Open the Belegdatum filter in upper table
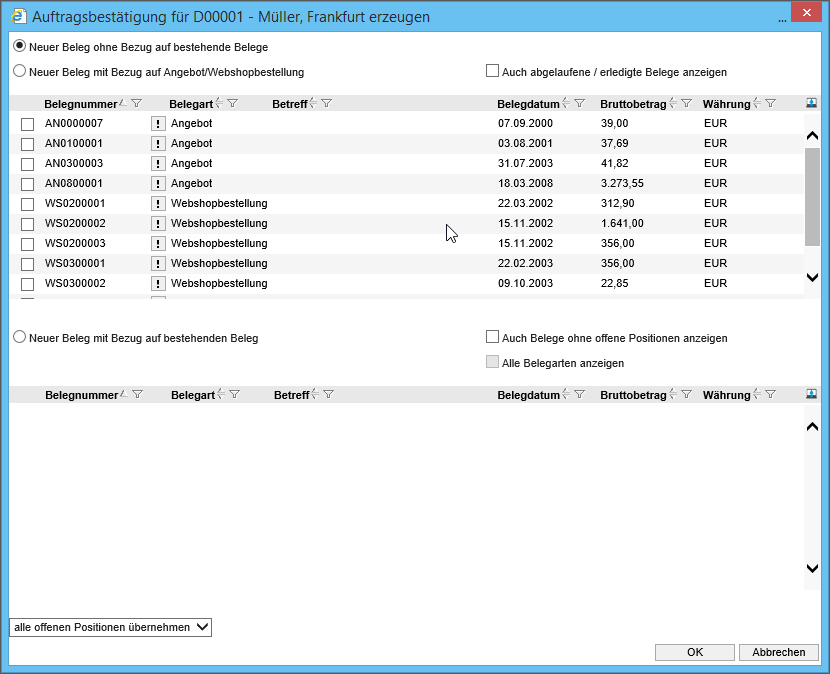Image resolution: width=830 pixels, height=674 pixels. [x=579, y=103]
